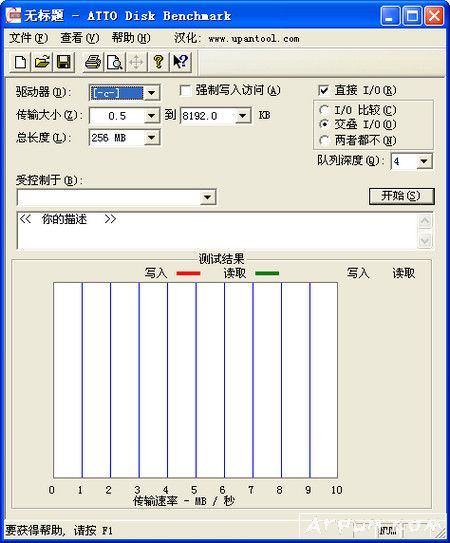Toggle the 强制写入访问 checkbox
Viewport: 450px width, 543px height.
click(185, 91)
